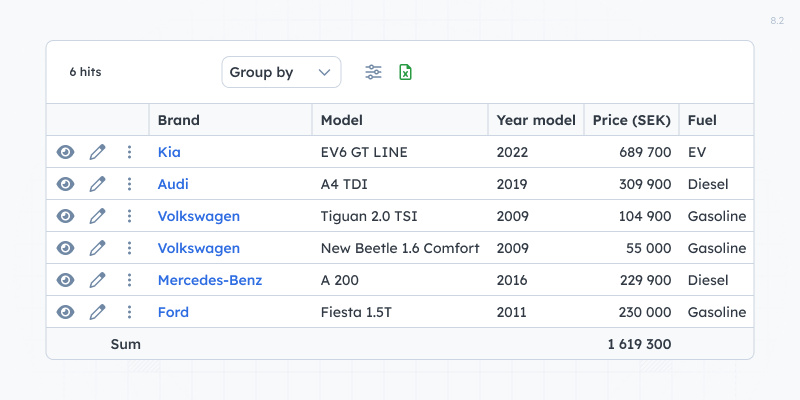This screenshot has width=800, height=400.
Task: View the New Beetle row eye icon
Action: click(x=65, y=248)
